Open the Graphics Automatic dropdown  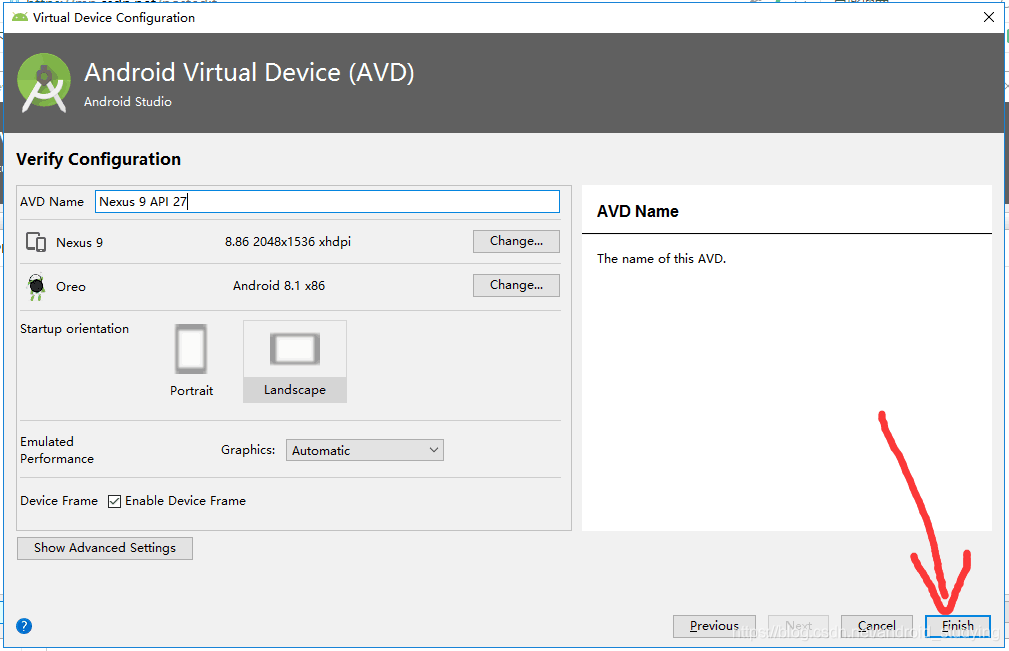[365, 450]
